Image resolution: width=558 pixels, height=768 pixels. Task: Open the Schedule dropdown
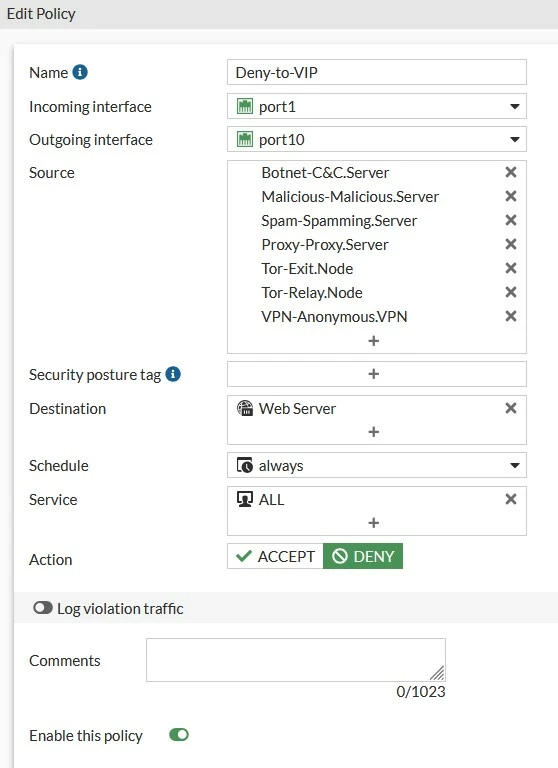(x=377, y=465)
